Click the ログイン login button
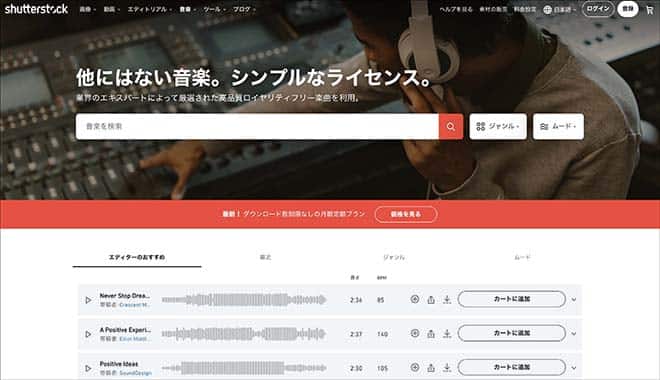Viewport: 660px width, 380px height. (x=598, y=9)
